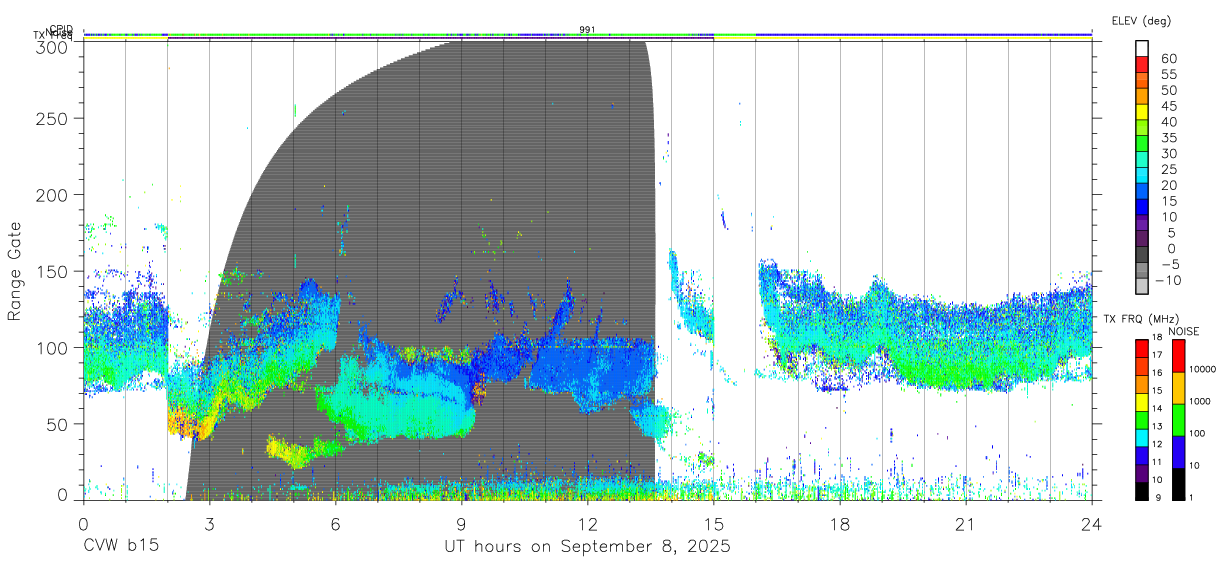
Task: Click the black 9–10 MHz band in TX FRQ bar
Action: 1142,490
